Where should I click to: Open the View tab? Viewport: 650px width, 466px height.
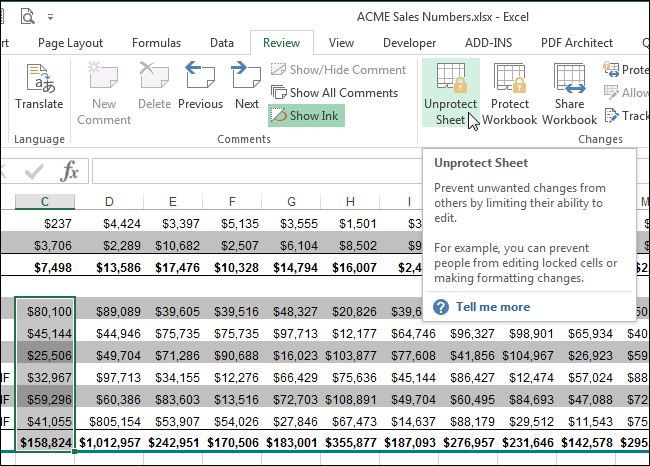[341, 43]
